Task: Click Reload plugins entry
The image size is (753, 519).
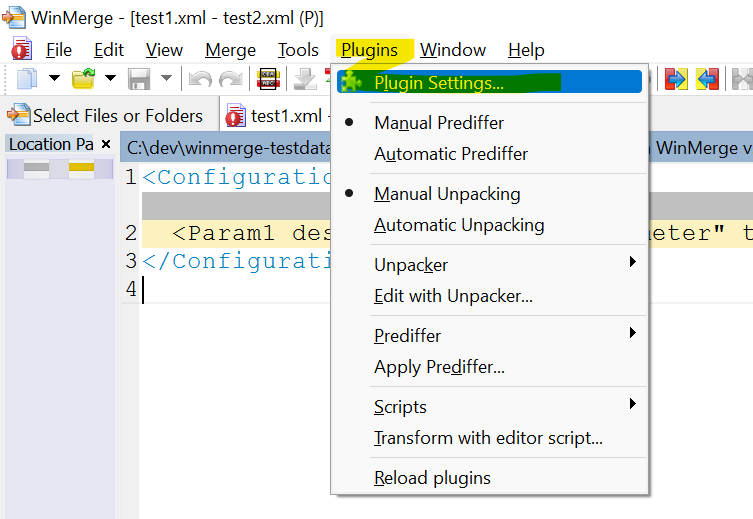Action: [489, 478]
